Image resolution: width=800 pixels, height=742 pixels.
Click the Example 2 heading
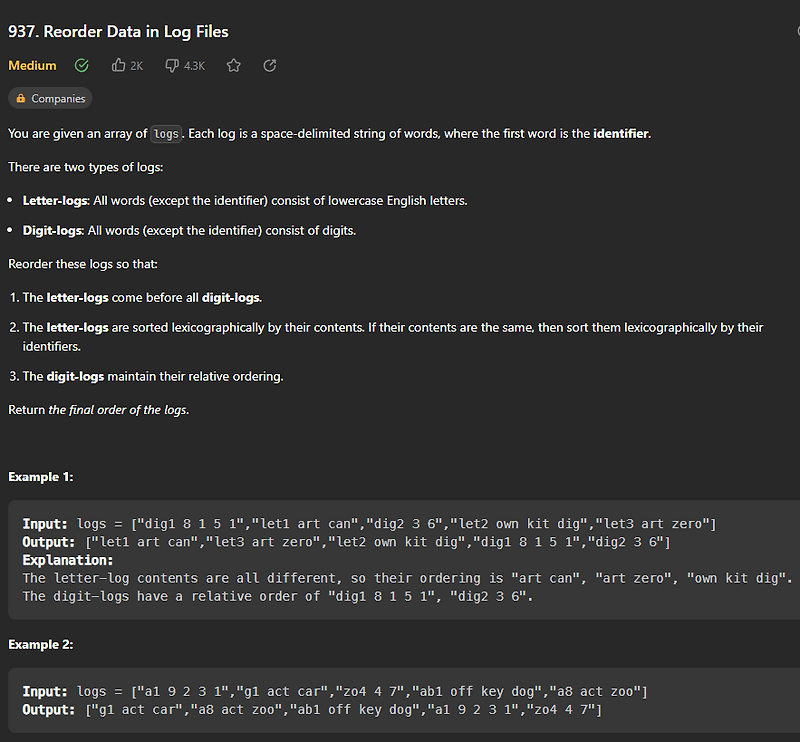(x=40, y=645)
